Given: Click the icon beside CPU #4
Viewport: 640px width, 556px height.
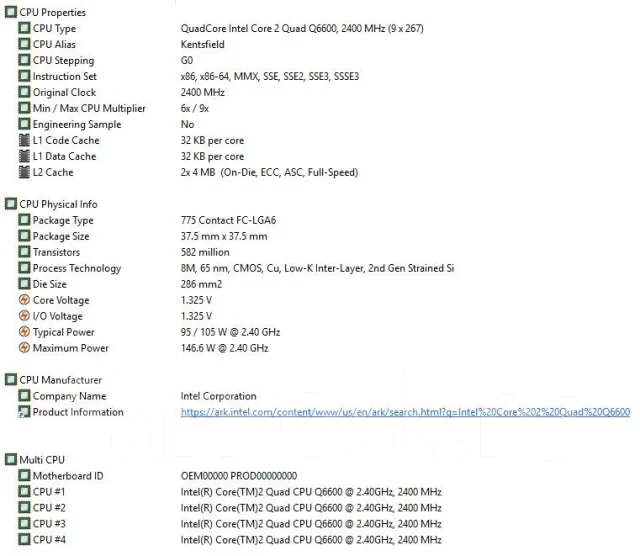Looking at the screenshot, I should click(x=24, y=540).
